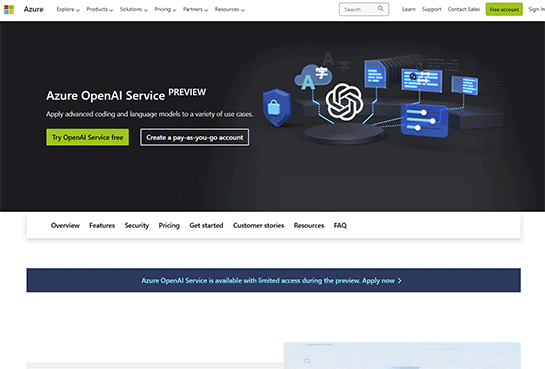545x369 pixels.
Task: Click the limited access Apply now banner link
Action: 271,280
